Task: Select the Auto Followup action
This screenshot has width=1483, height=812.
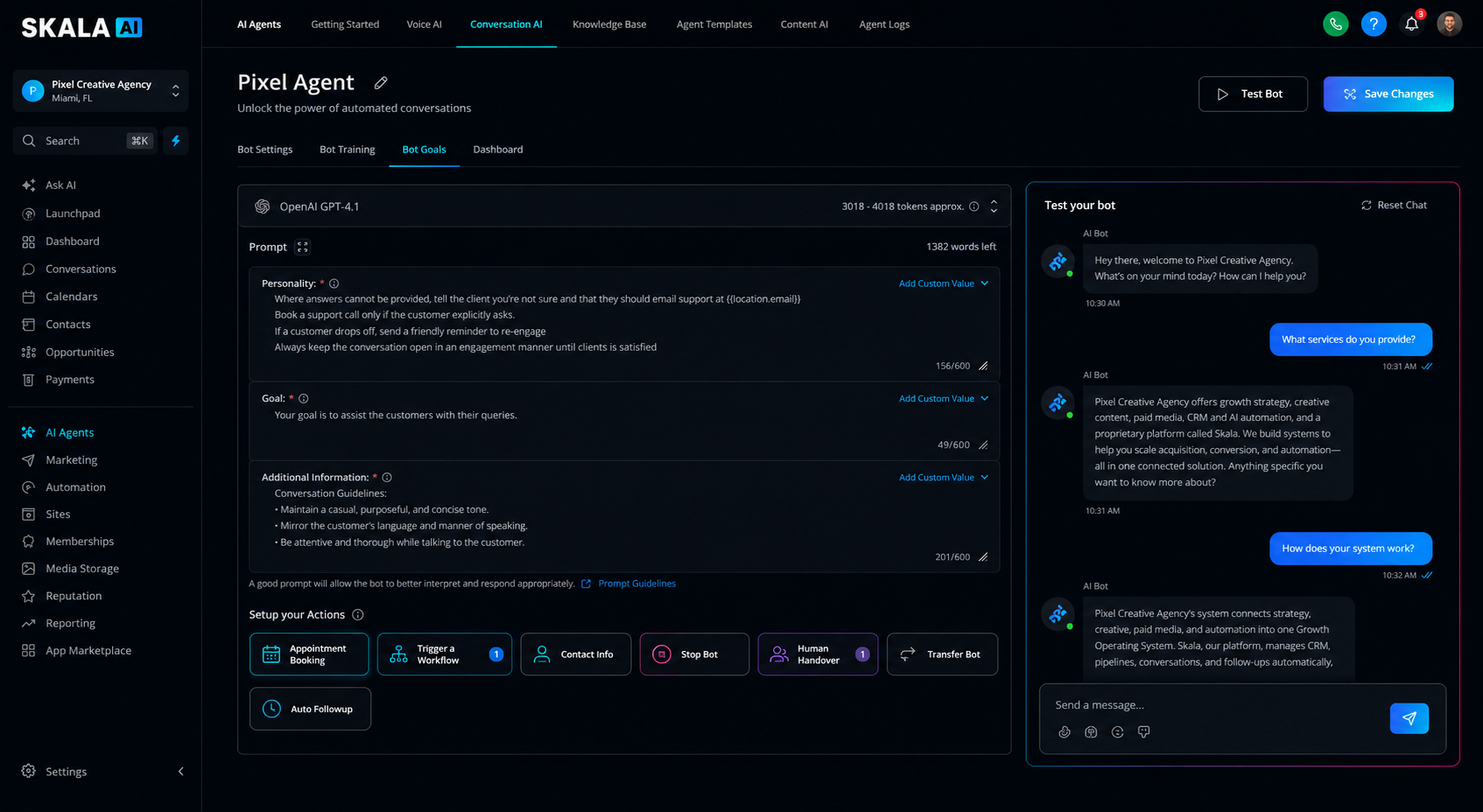Action: pos(310,709)
